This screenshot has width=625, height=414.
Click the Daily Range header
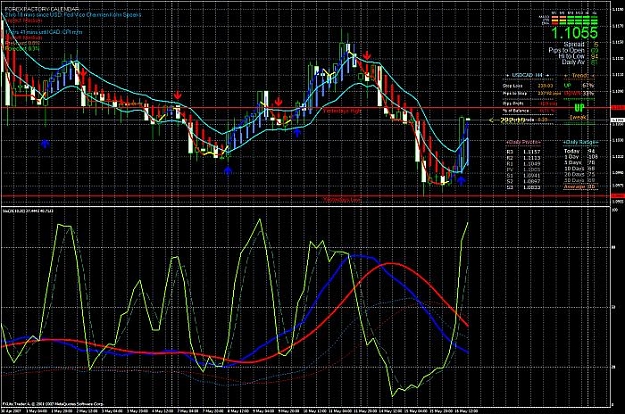581,142
